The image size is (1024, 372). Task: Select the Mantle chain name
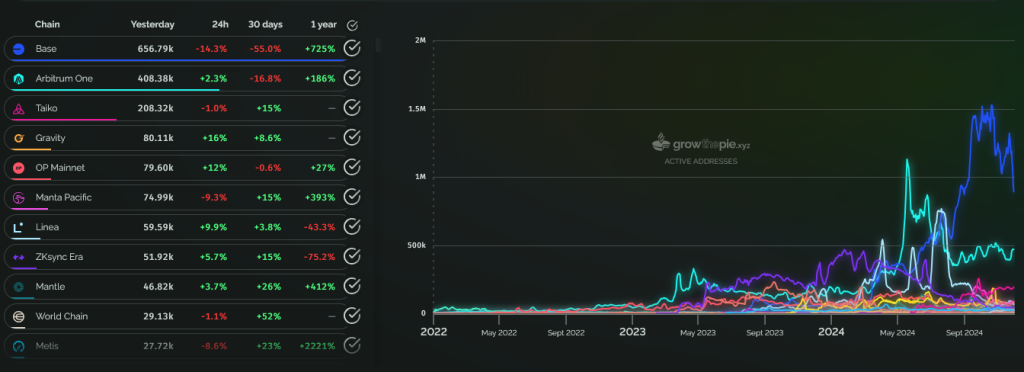pyautogui.click(x=50, y=287)
